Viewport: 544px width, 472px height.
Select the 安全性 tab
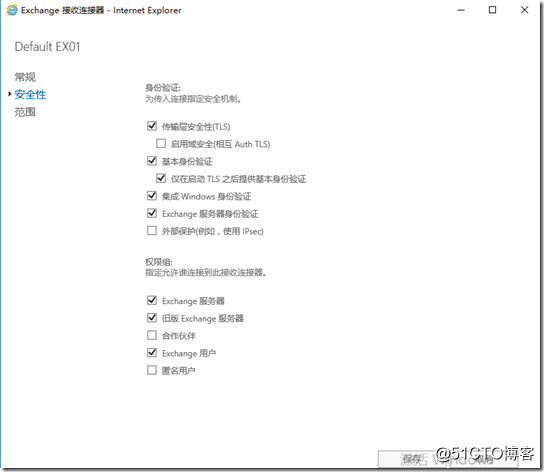(x=30, y=94)
